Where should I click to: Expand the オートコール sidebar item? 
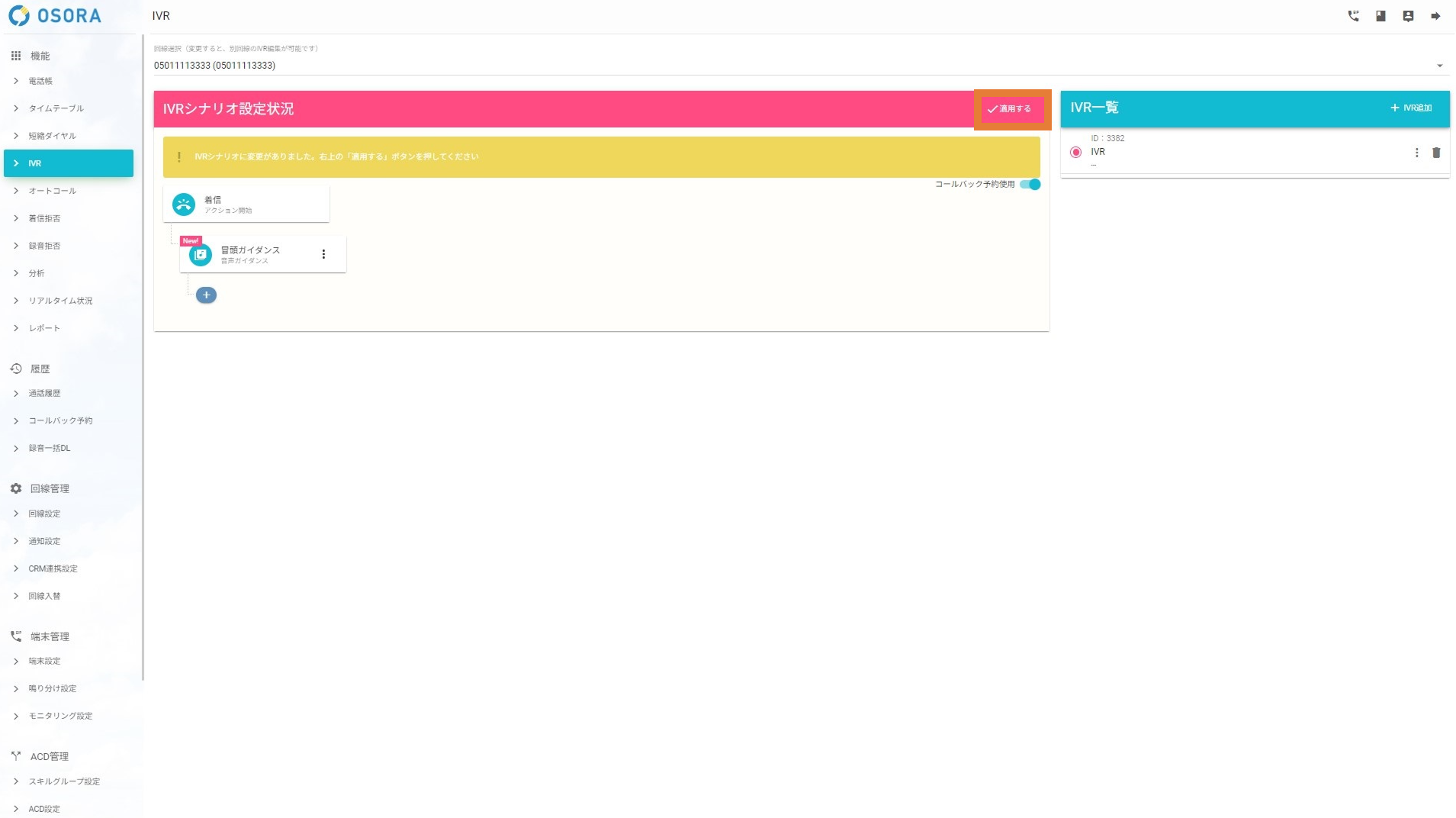(52, 191)
